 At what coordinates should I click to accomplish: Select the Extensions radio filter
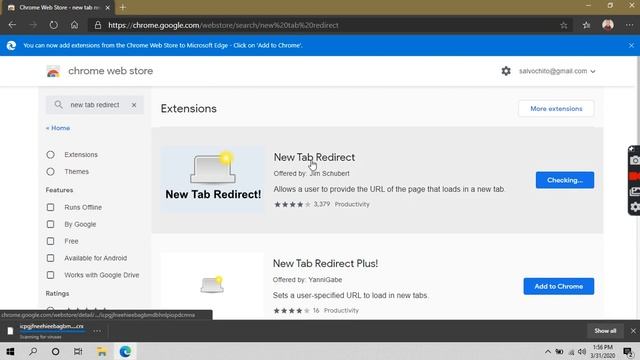(50, 155)
